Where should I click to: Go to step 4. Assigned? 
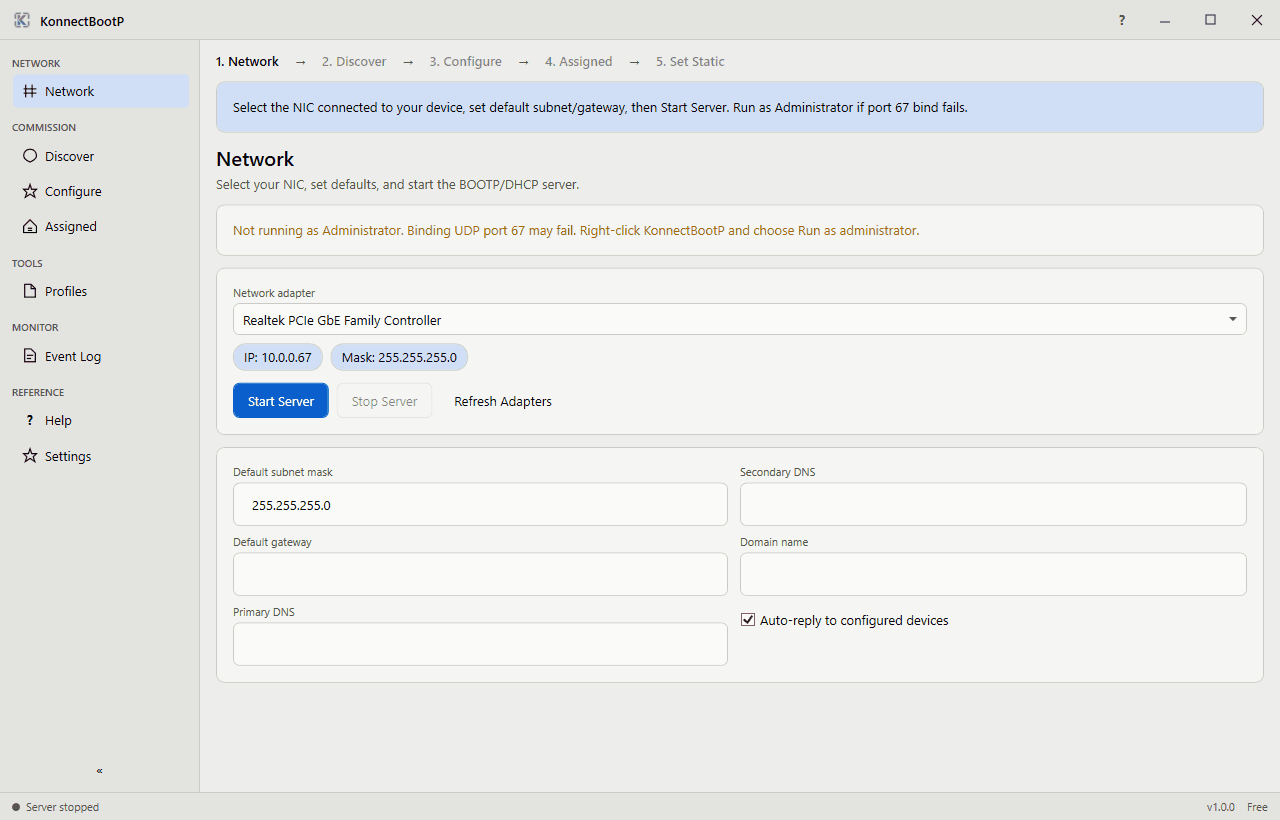pyautogui.click(x=578, y=61)
